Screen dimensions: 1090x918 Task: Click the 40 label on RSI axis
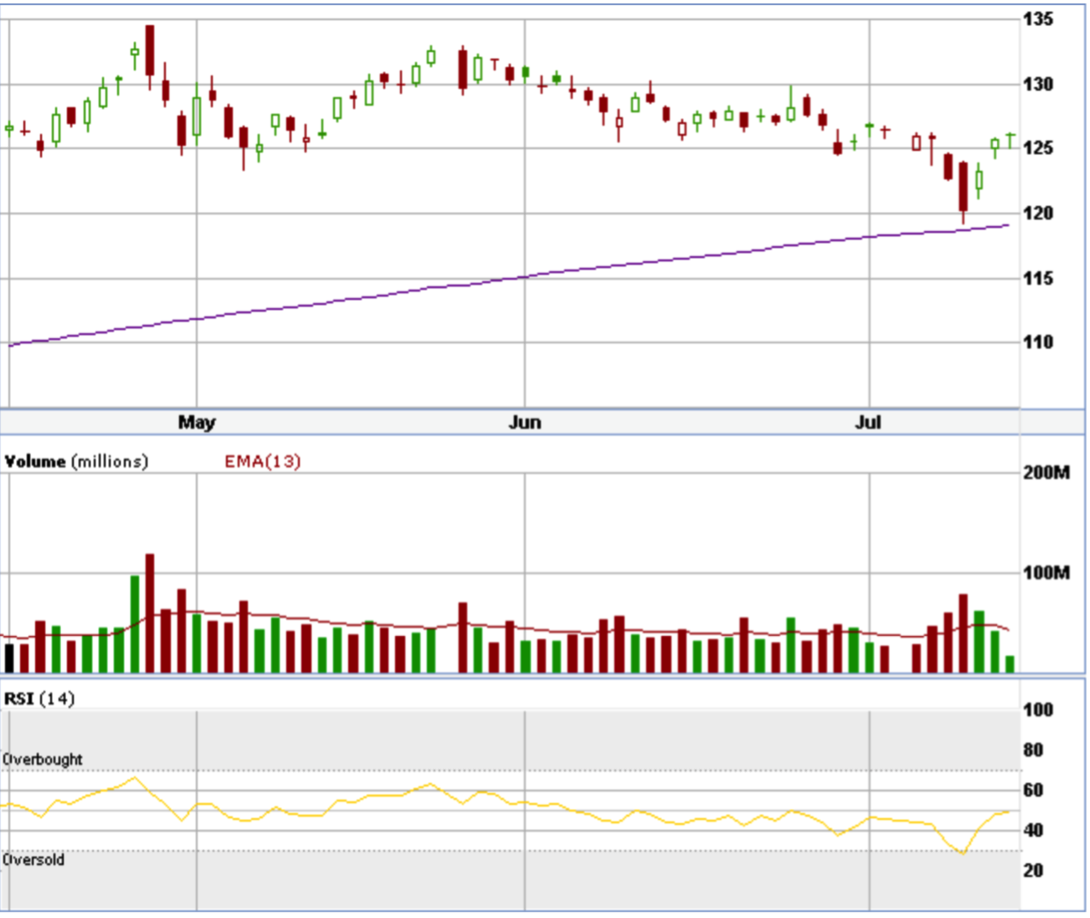pyautogui.click(x=1033, y=830)
